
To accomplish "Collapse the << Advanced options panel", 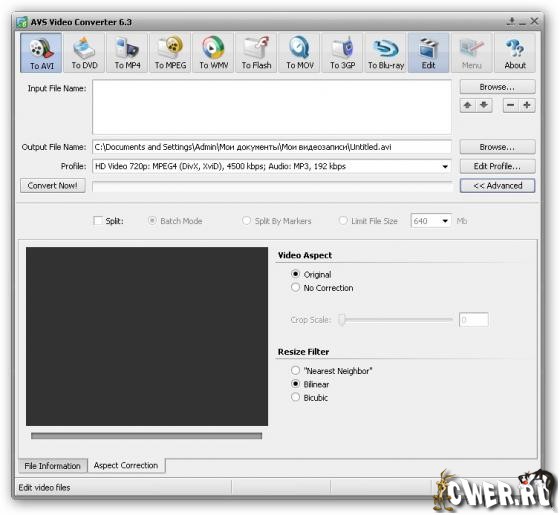I will pyautogui.click(x=498, y=186).
